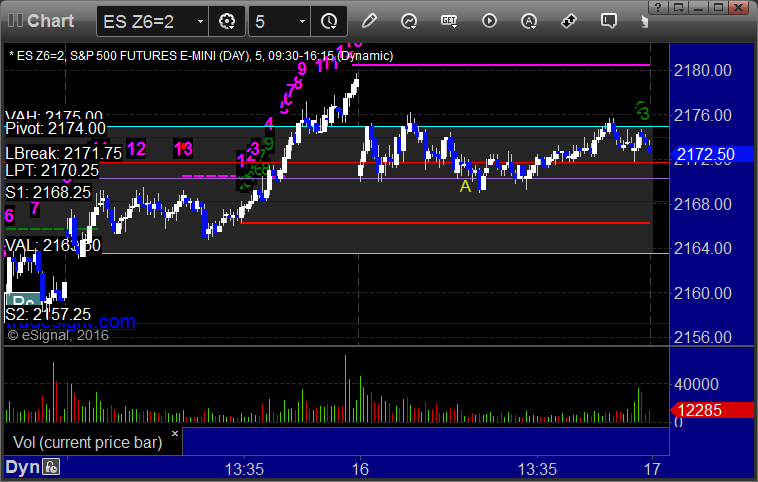Click the LPT: 2170.25 label
The width and height of the screenshot is (758, 482).
pos(52,171)
